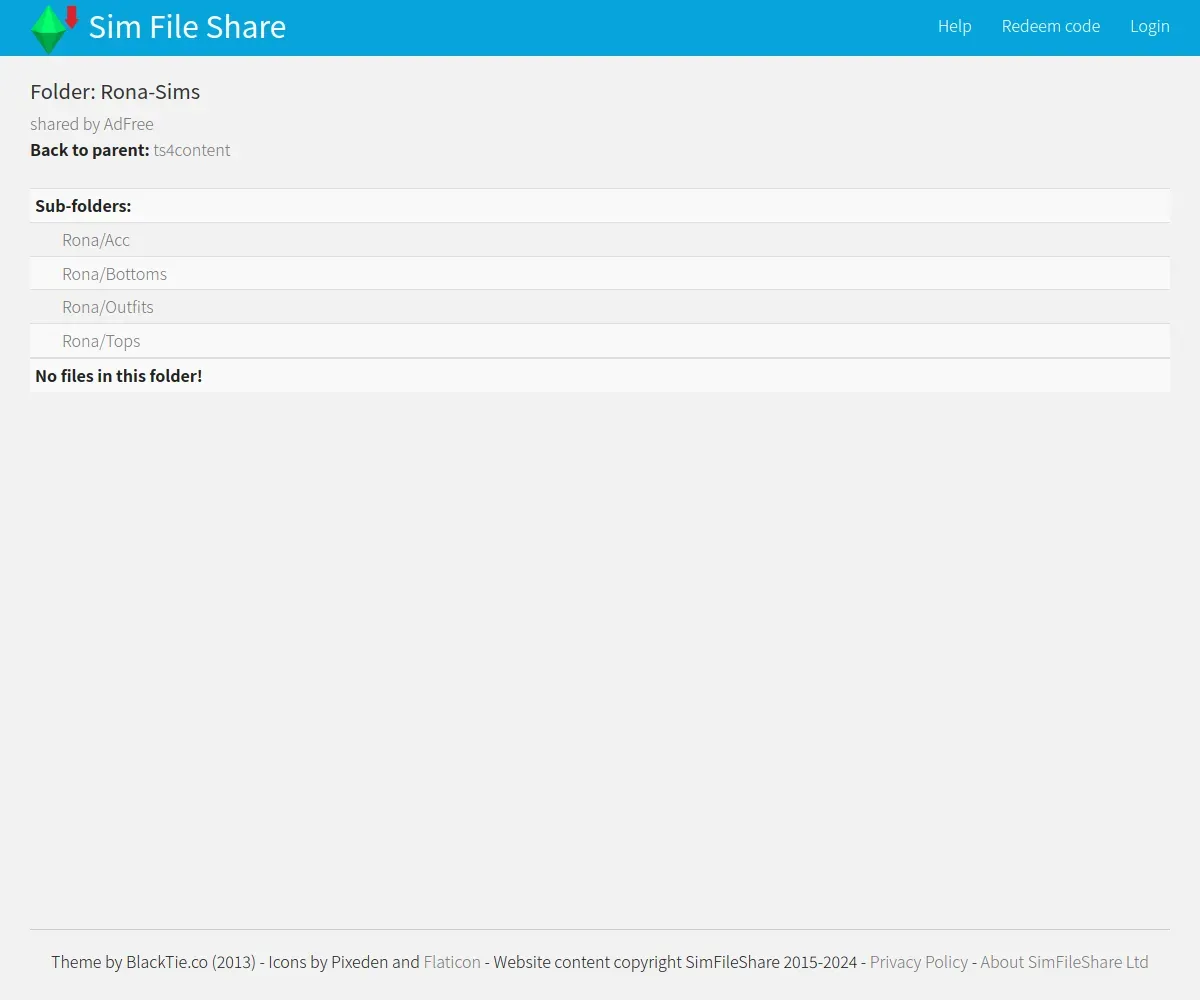Open the Rona/Tops sub-folder
The image size is (1200, 1000).
(x=101, y=341)
